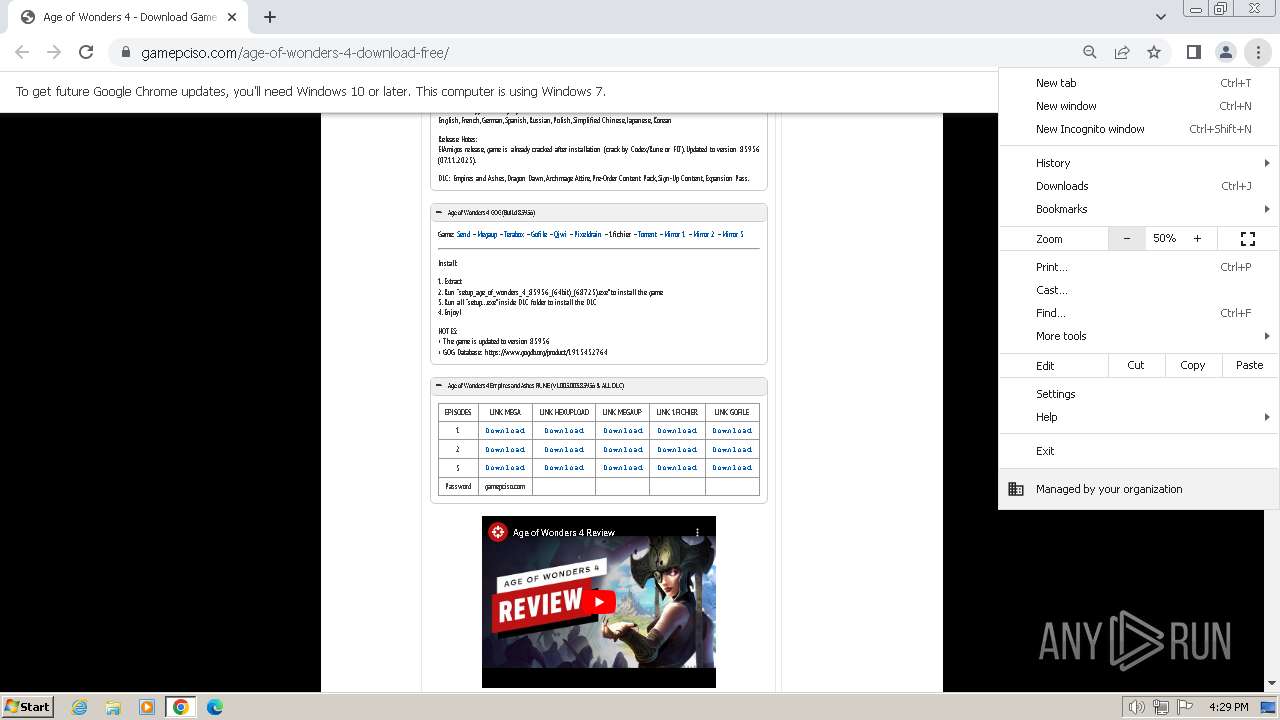Open Managed by your organization info
Viewport: 1280px width, 720px height.
(1139, 489)
